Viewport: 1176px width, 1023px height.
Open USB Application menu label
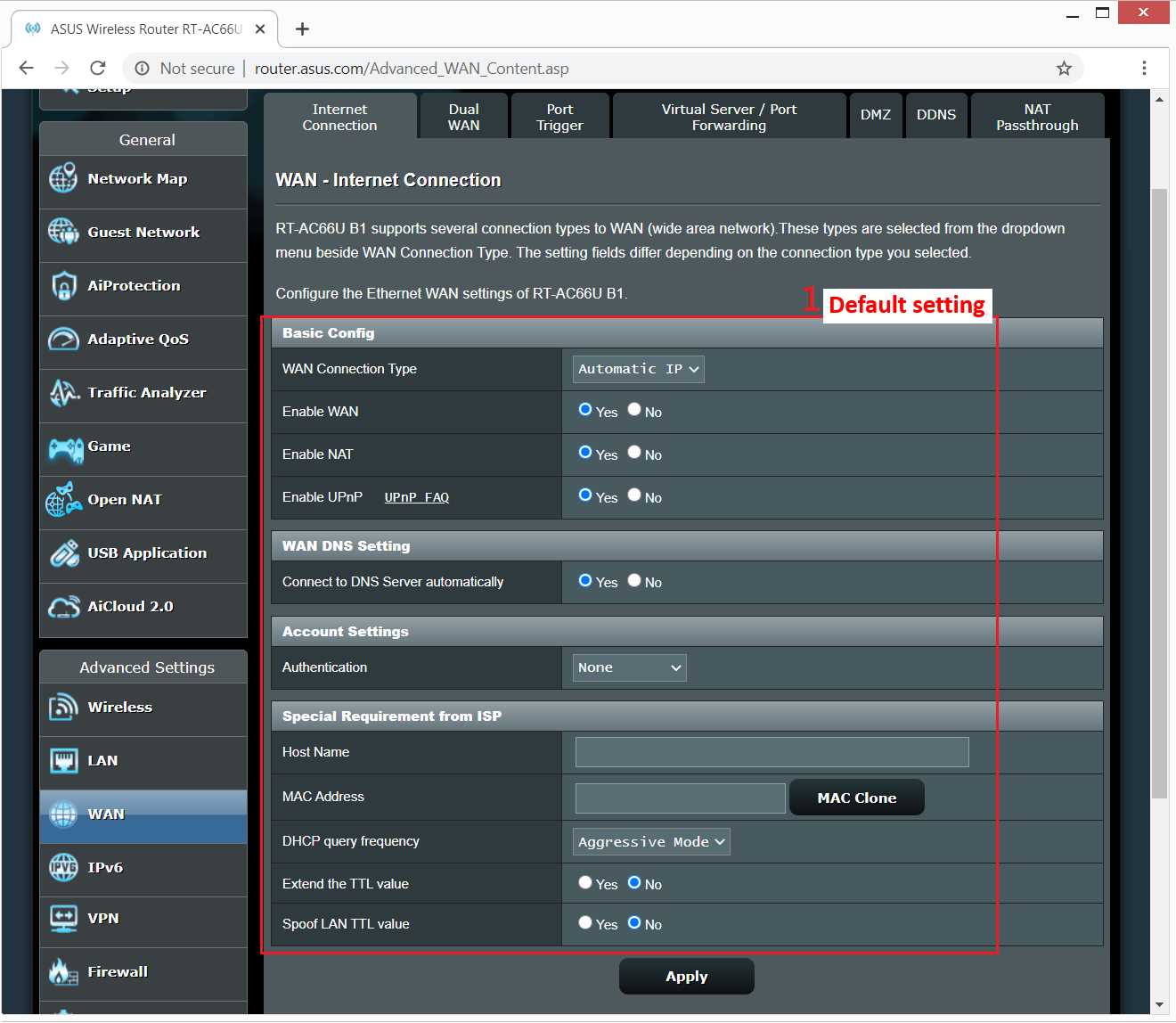point(148,552)
